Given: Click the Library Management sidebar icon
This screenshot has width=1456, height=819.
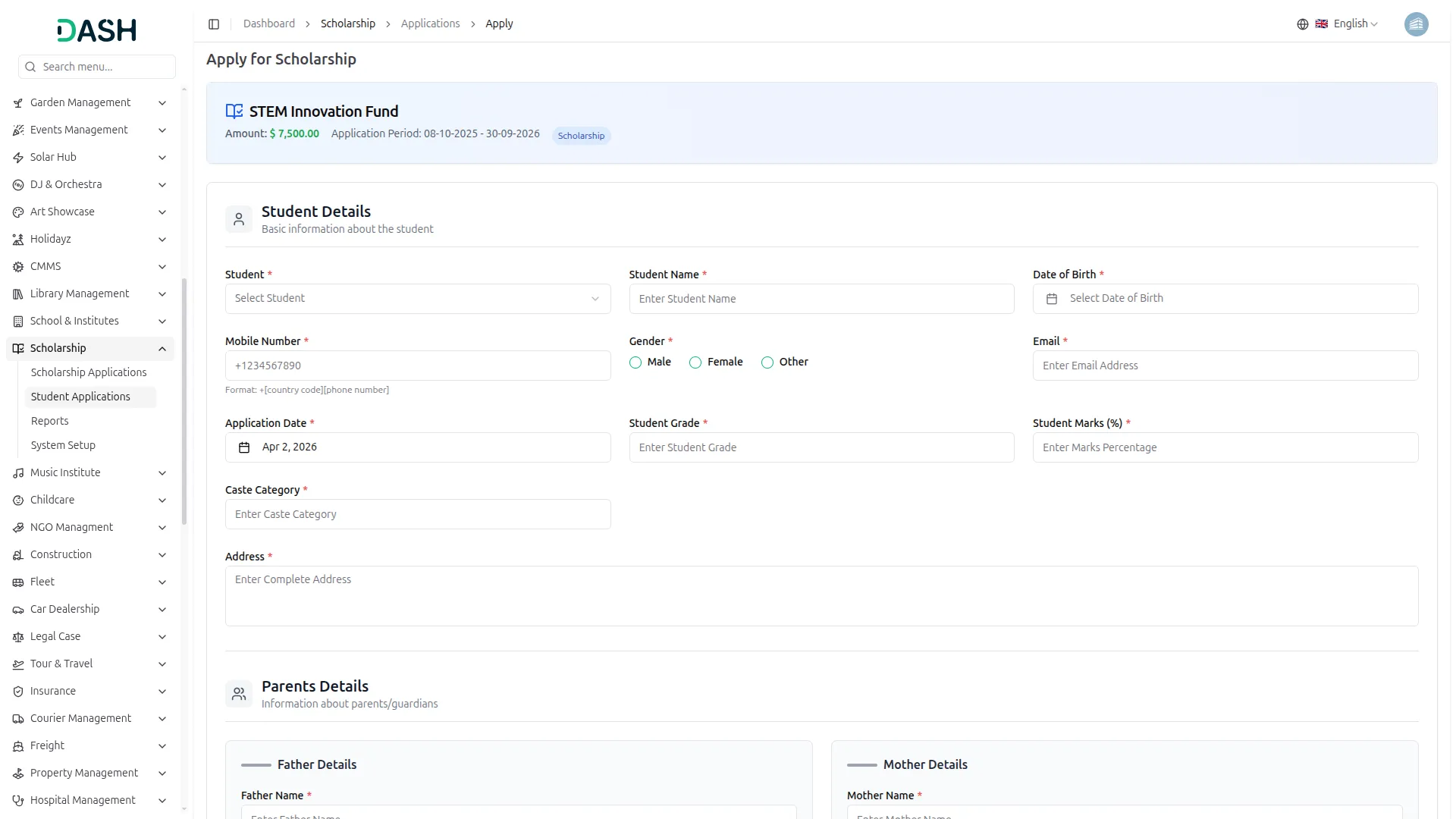Looking at the screenshot, I should (x=18, y=294).
